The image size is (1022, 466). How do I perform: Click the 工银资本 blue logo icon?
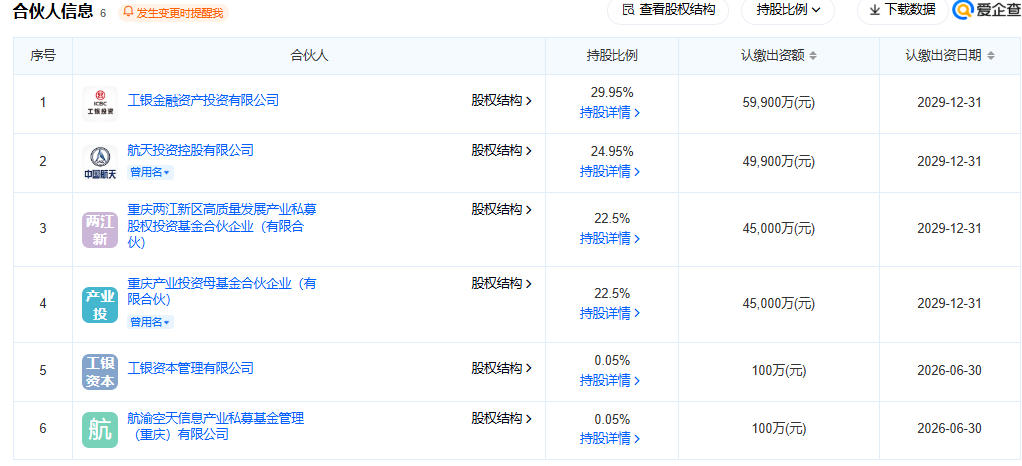(x=100, y=371)
